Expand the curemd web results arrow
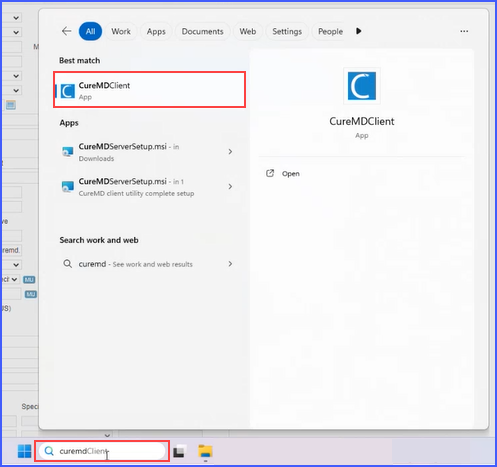Viewport: 497px width, 467px height. pyautogui.click(x=230, y=264)
